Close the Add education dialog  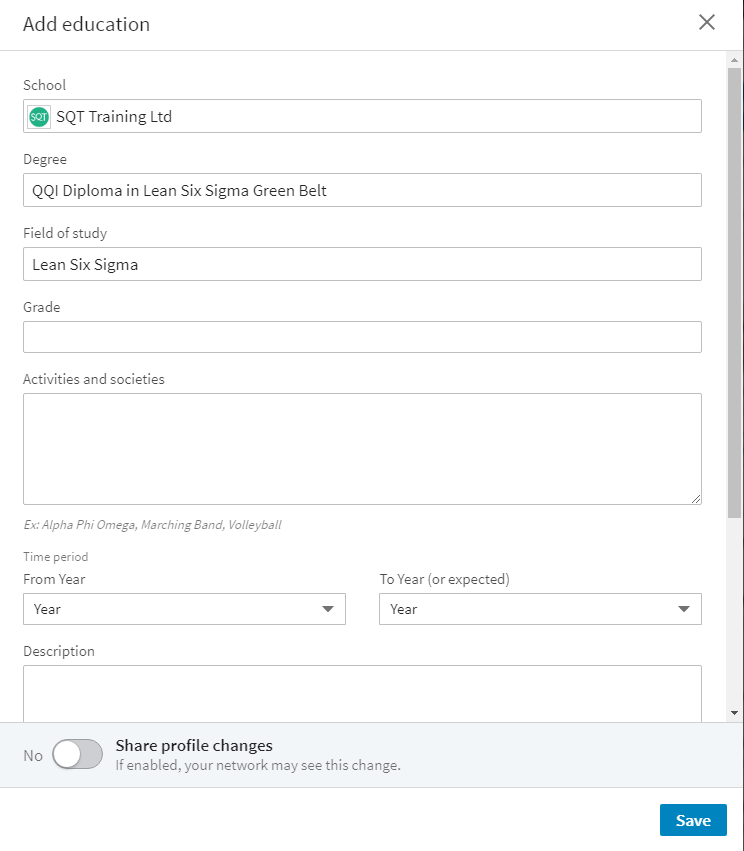tap(707, 22)
